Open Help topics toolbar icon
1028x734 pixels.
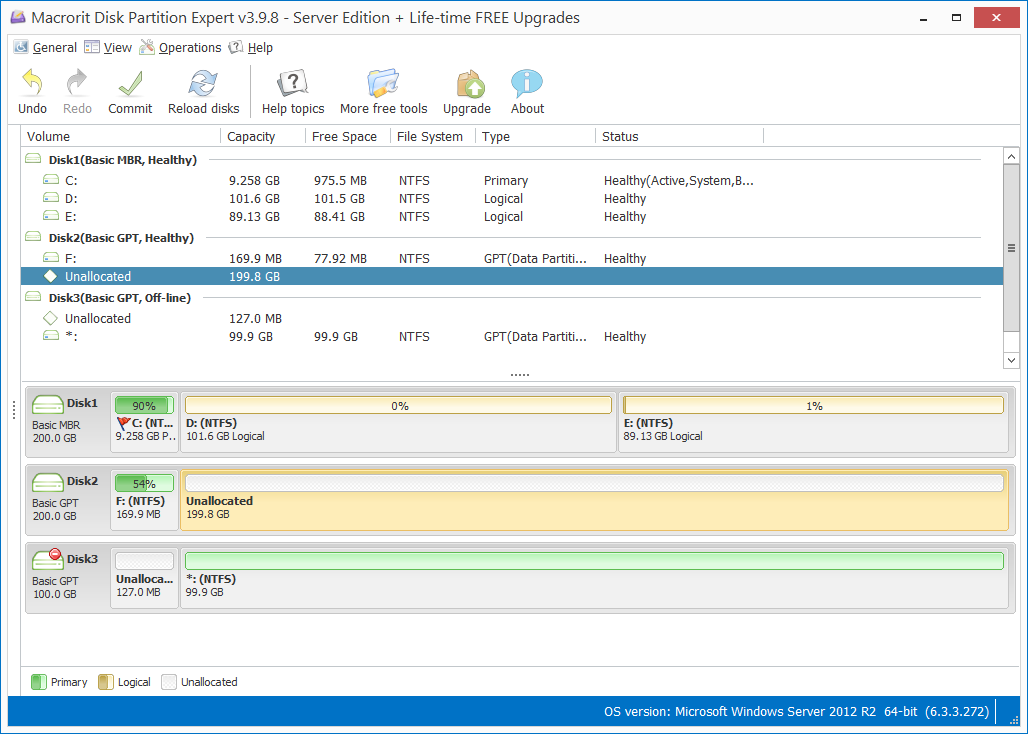293,83
